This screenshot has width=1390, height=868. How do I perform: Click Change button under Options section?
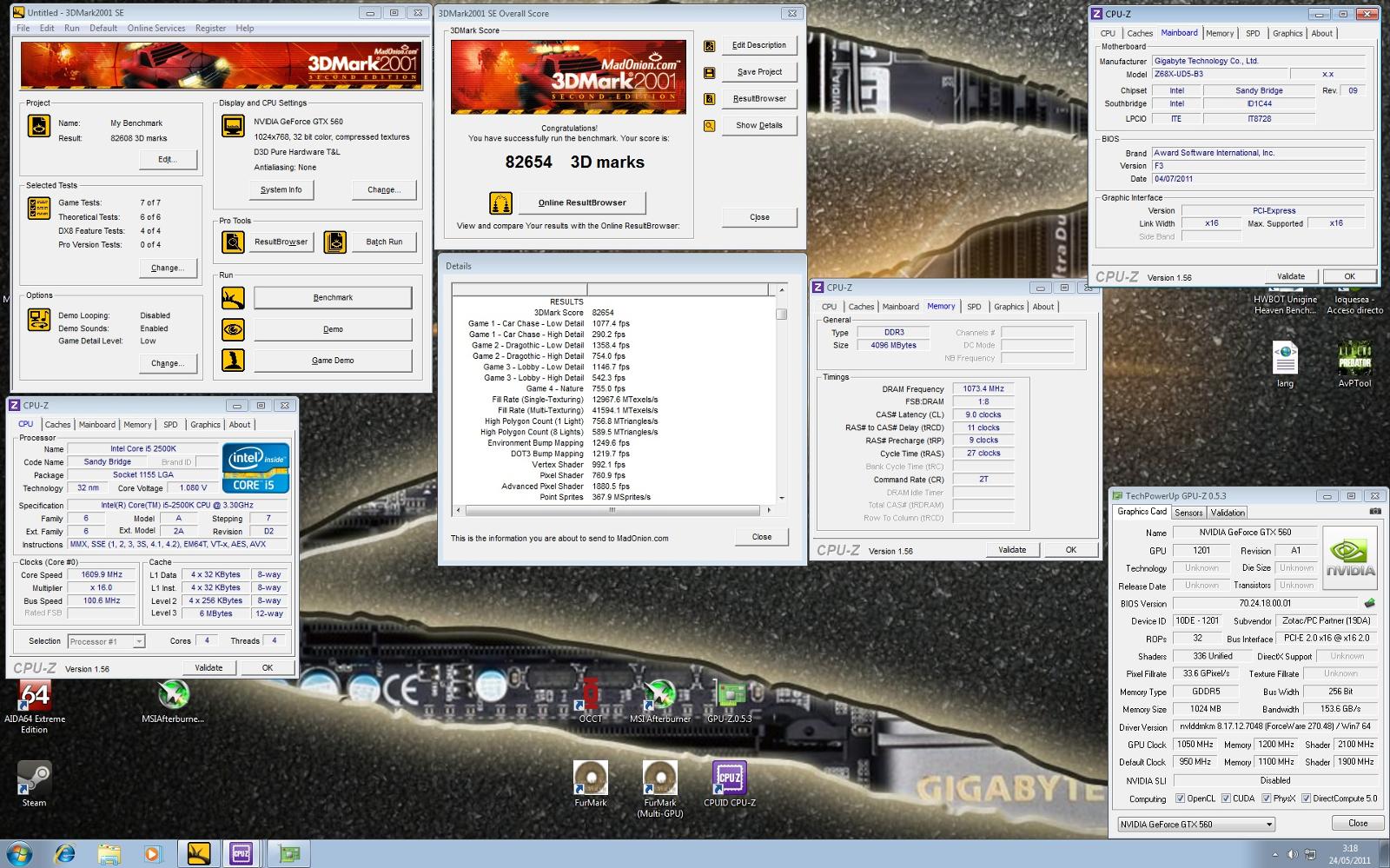click(167, 363)
